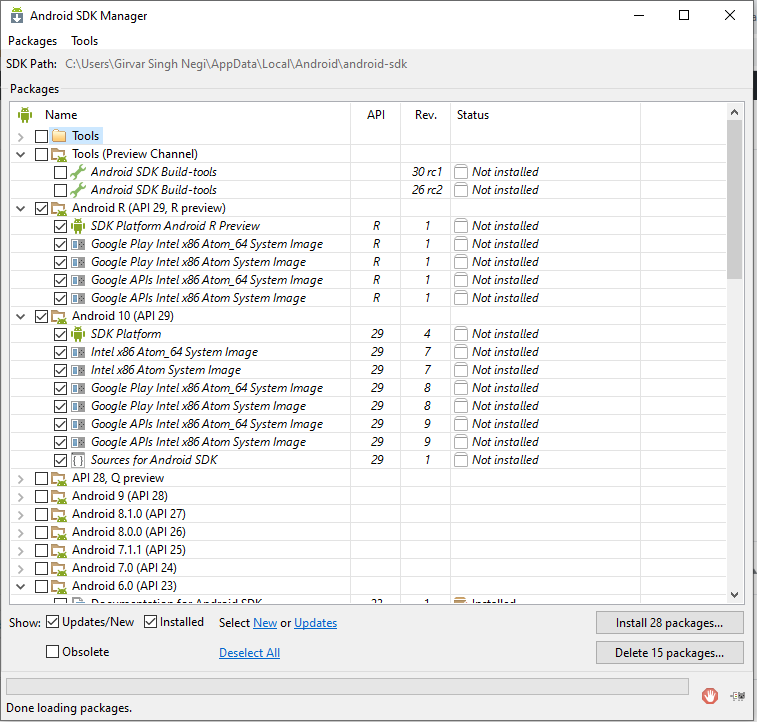
Task: Click the scrollbar up arrow
Action: [734, 112]
